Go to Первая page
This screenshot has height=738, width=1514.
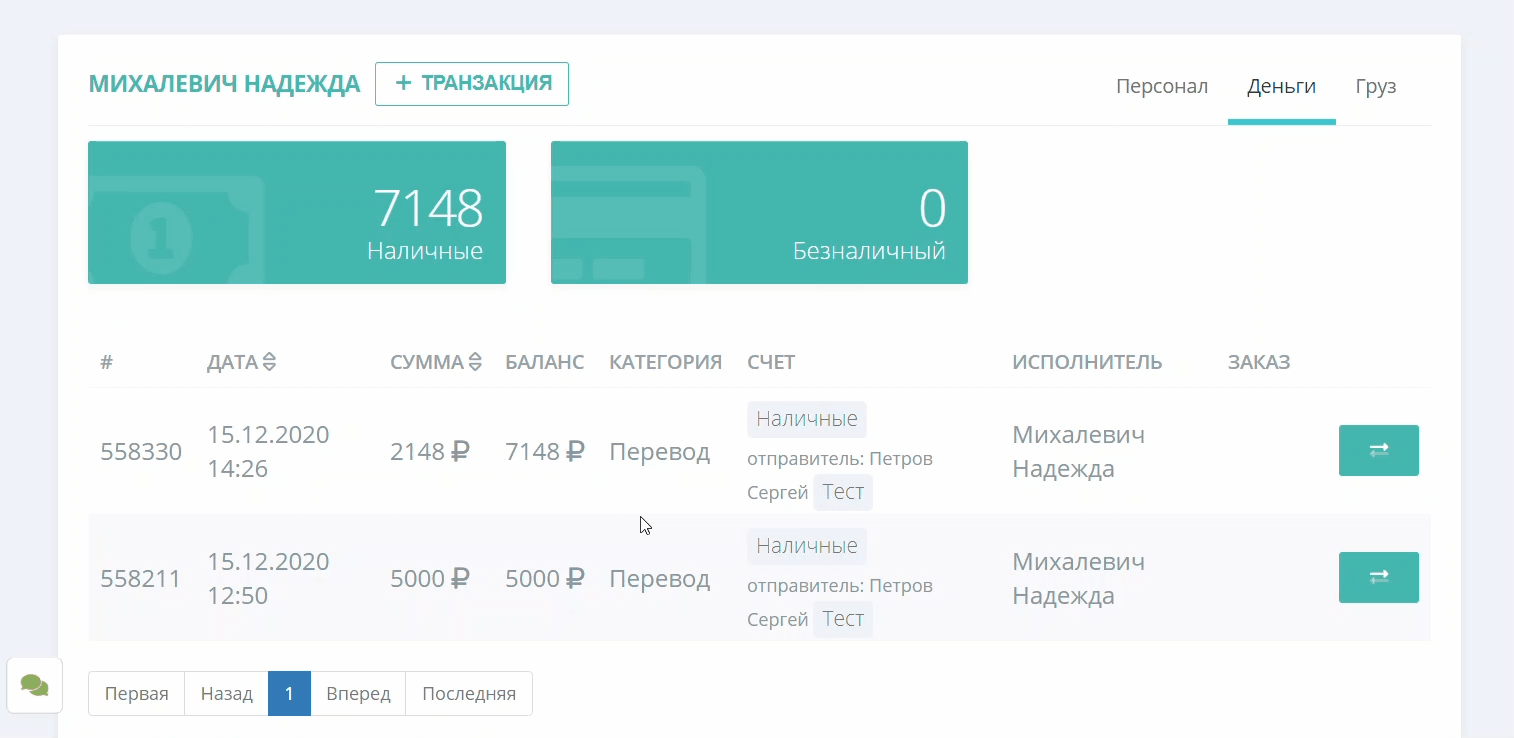137,693
